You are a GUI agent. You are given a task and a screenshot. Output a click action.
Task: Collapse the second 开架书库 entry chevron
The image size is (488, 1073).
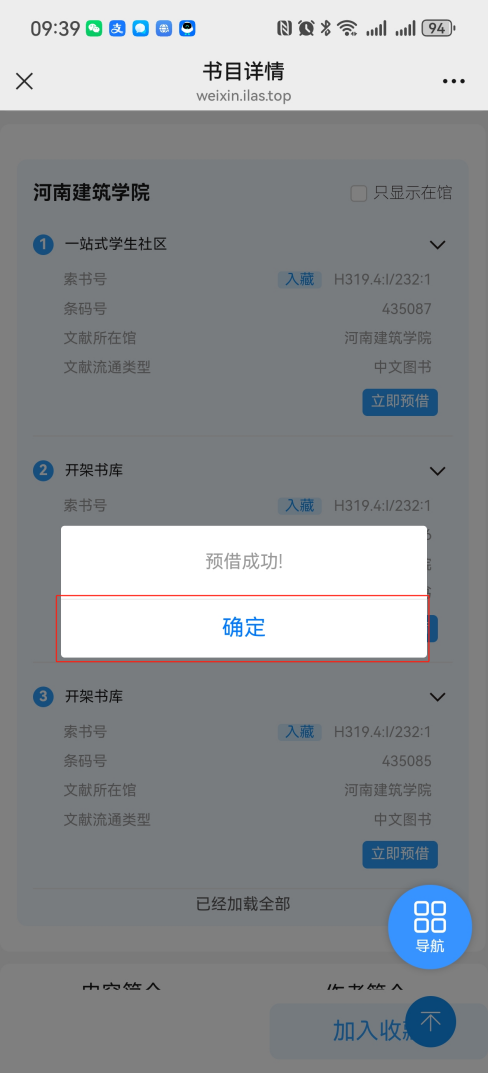[x=437, y=471]
